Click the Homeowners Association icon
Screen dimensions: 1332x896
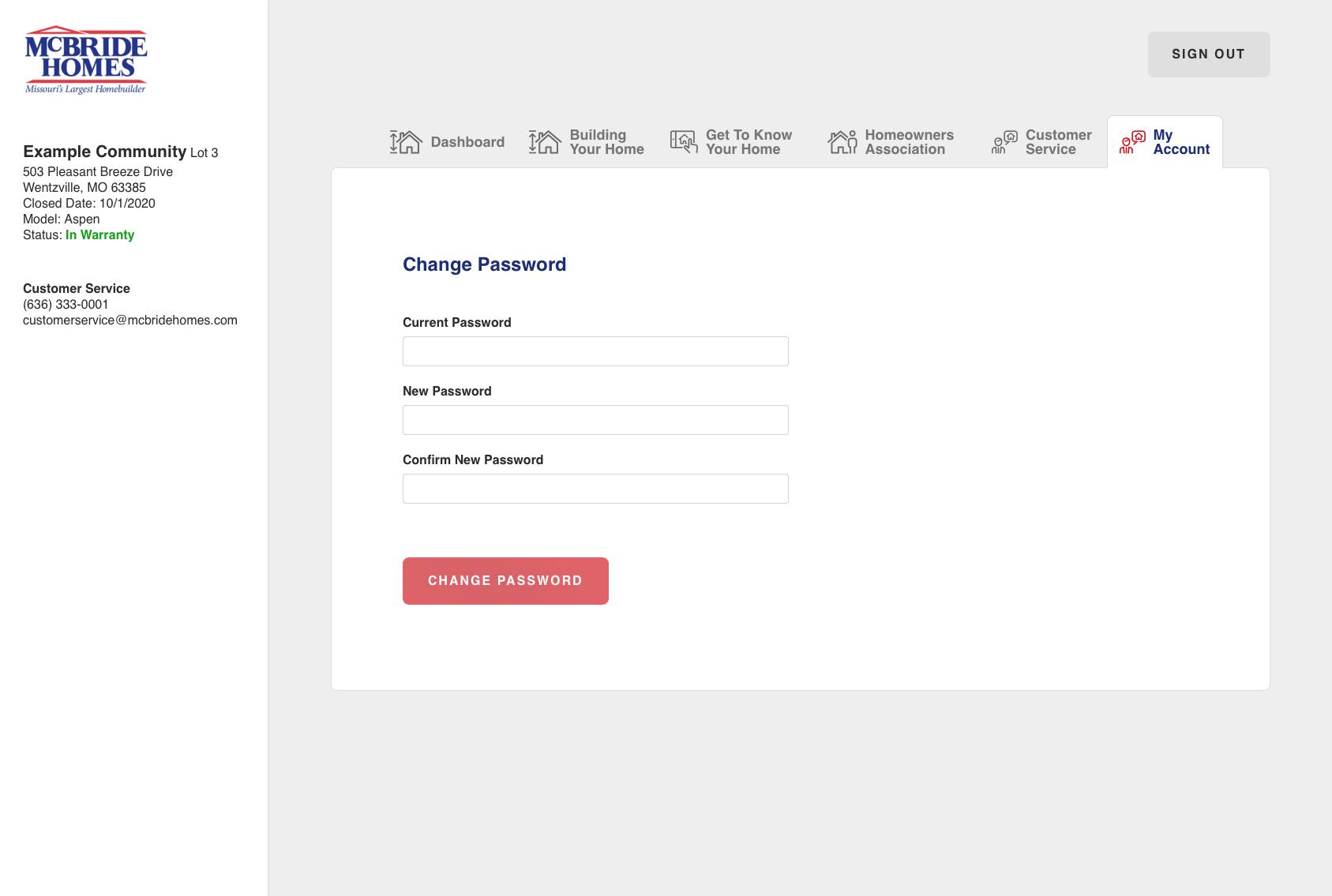tap(842, 142)
